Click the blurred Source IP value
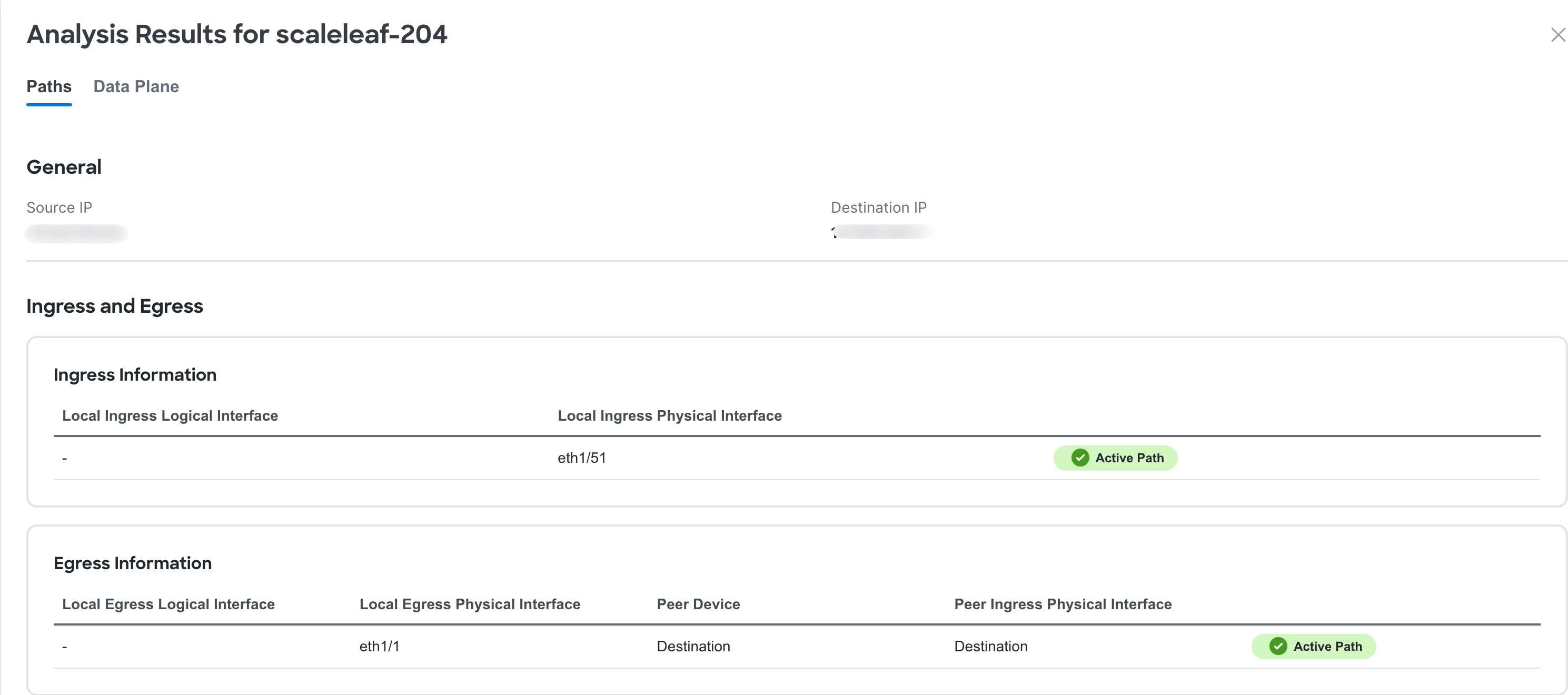The width and height of the screenshot is (1568, 695). 76,234
